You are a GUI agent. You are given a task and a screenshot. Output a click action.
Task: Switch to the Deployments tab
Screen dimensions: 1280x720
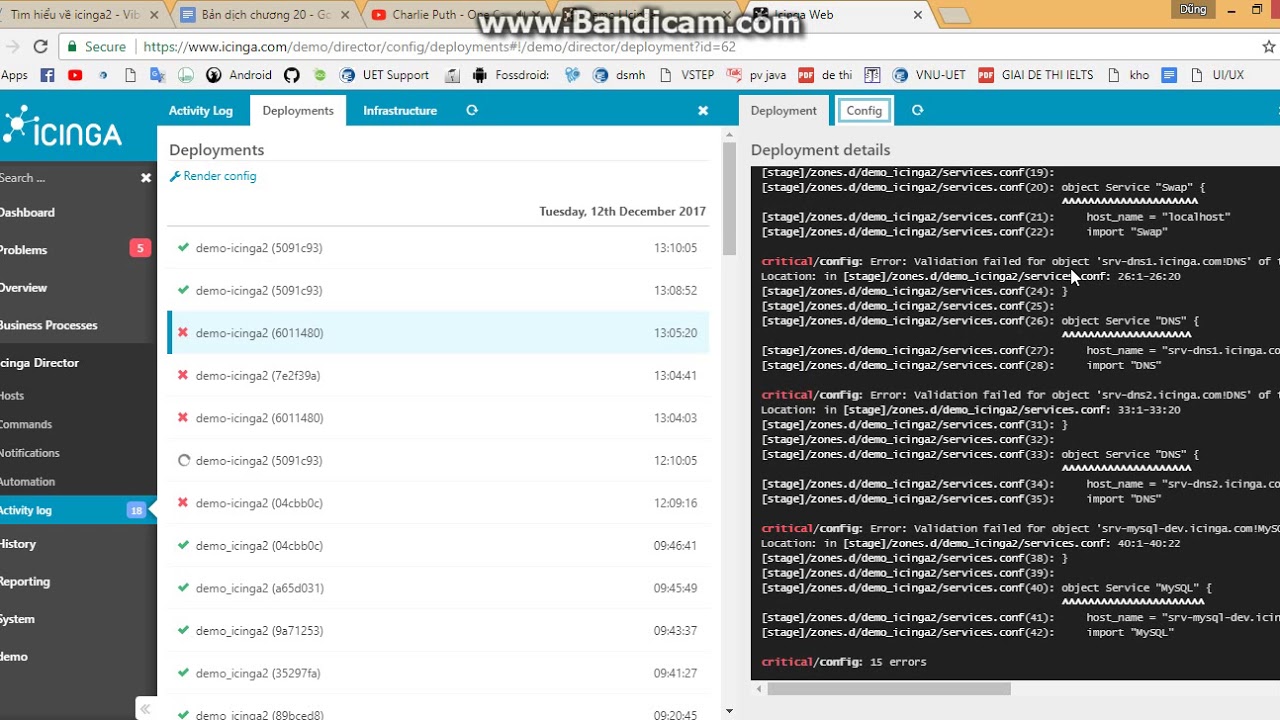pos(298,110)
